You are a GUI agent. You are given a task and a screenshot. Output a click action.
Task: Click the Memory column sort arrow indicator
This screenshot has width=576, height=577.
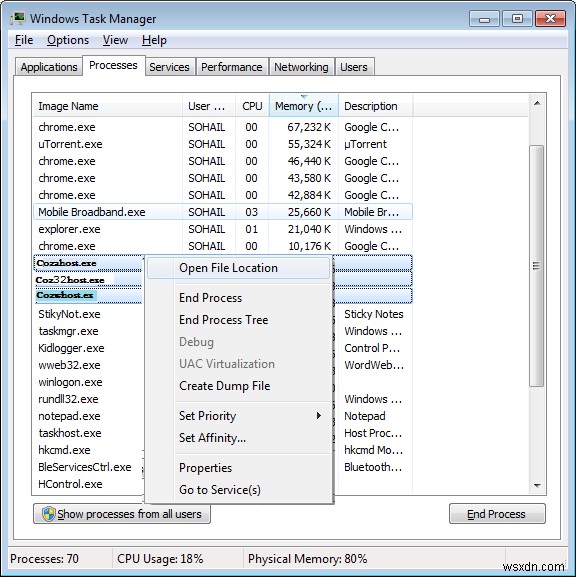(x=304, y=97)
